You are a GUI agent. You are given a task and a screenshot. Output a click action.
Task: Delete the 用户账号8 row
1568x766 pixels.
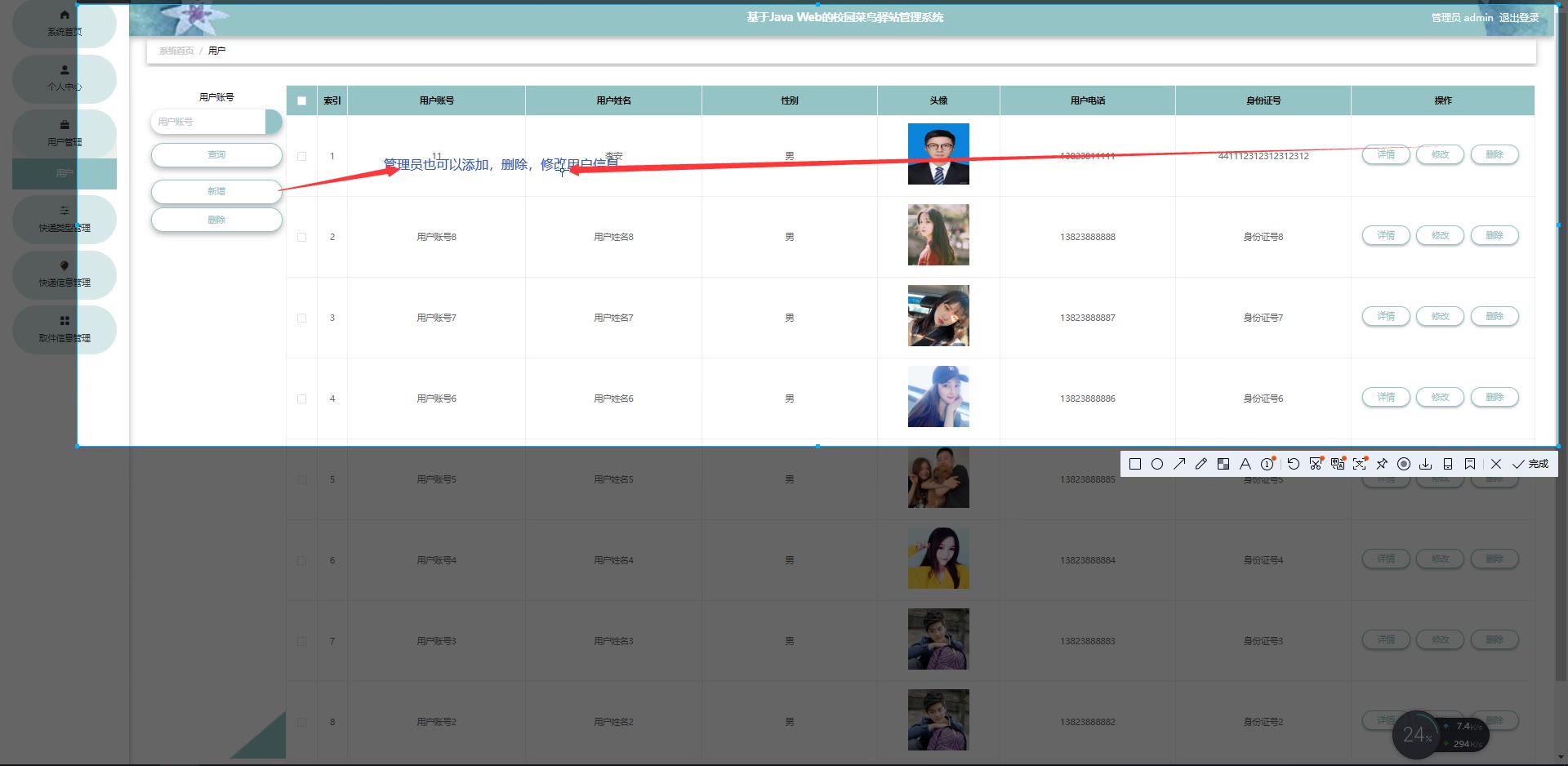tap(1494, 235)
